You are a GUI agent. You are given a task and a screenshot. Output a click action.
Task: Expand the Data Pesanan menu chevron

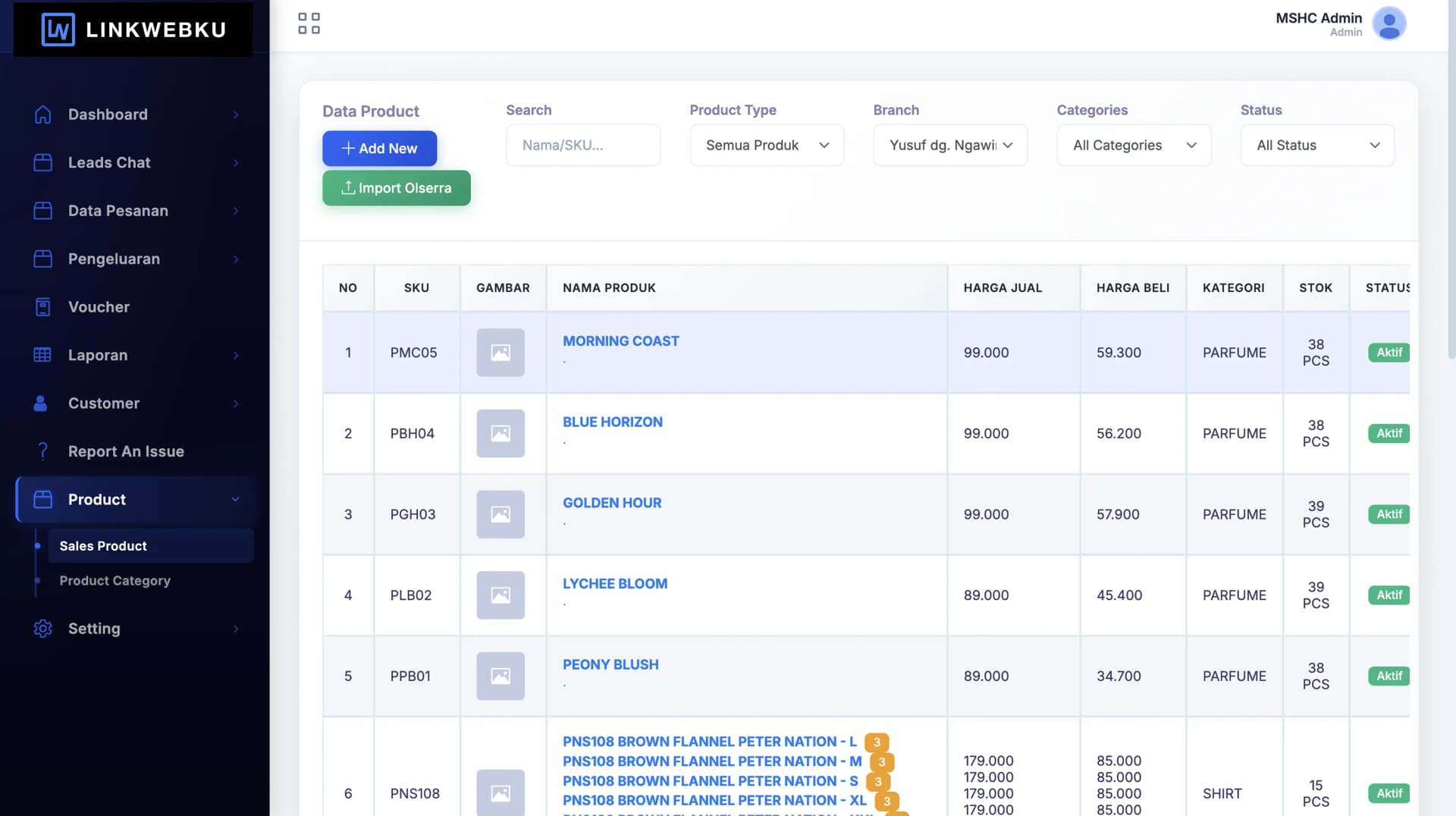pos(236,211)
